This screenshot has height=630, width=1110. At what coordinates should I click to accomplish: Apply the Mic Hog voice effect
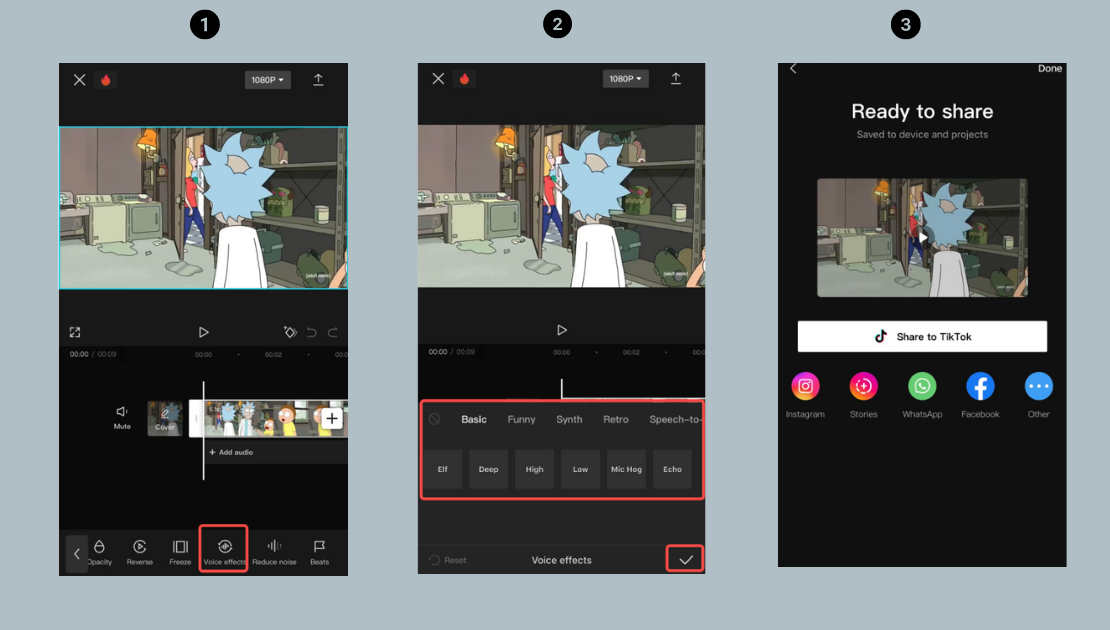[x=626, y=469]
